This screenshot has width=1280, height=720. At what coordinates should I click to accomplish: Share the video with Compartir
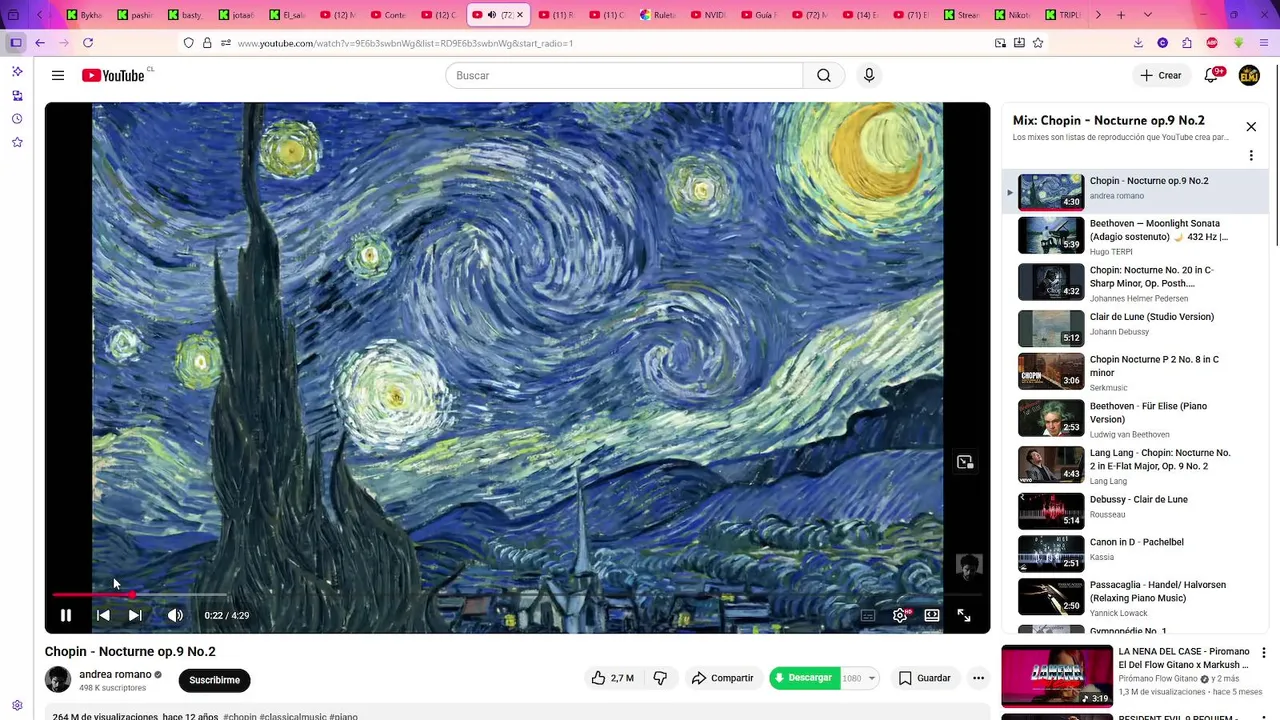pos(722,678)
